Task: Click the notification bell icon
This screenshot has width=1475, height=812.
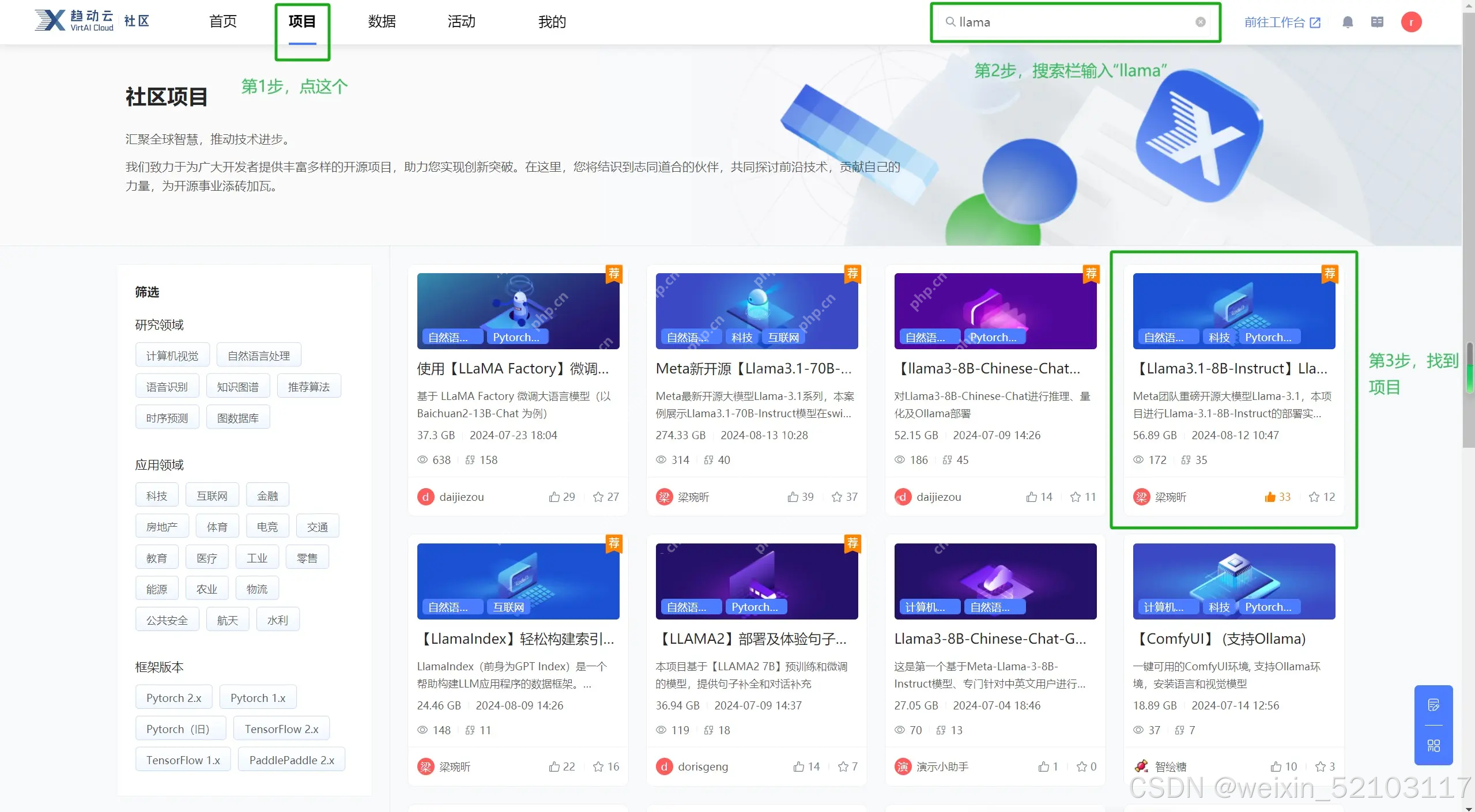Action: (x=1348, y=22)
